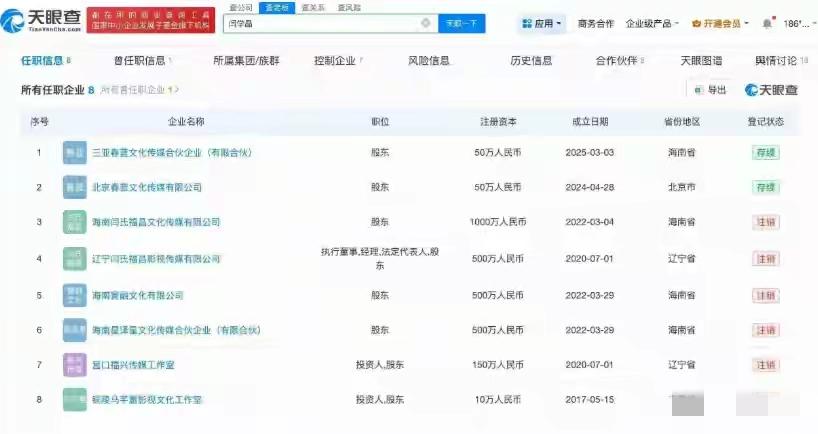
Task: Click the 150万人民币 capital cell
Action: tap(498, 365)
